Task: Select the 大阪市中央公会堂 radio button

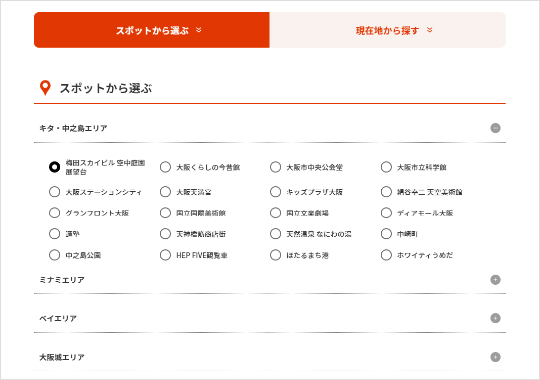Action: pos(276,167)
